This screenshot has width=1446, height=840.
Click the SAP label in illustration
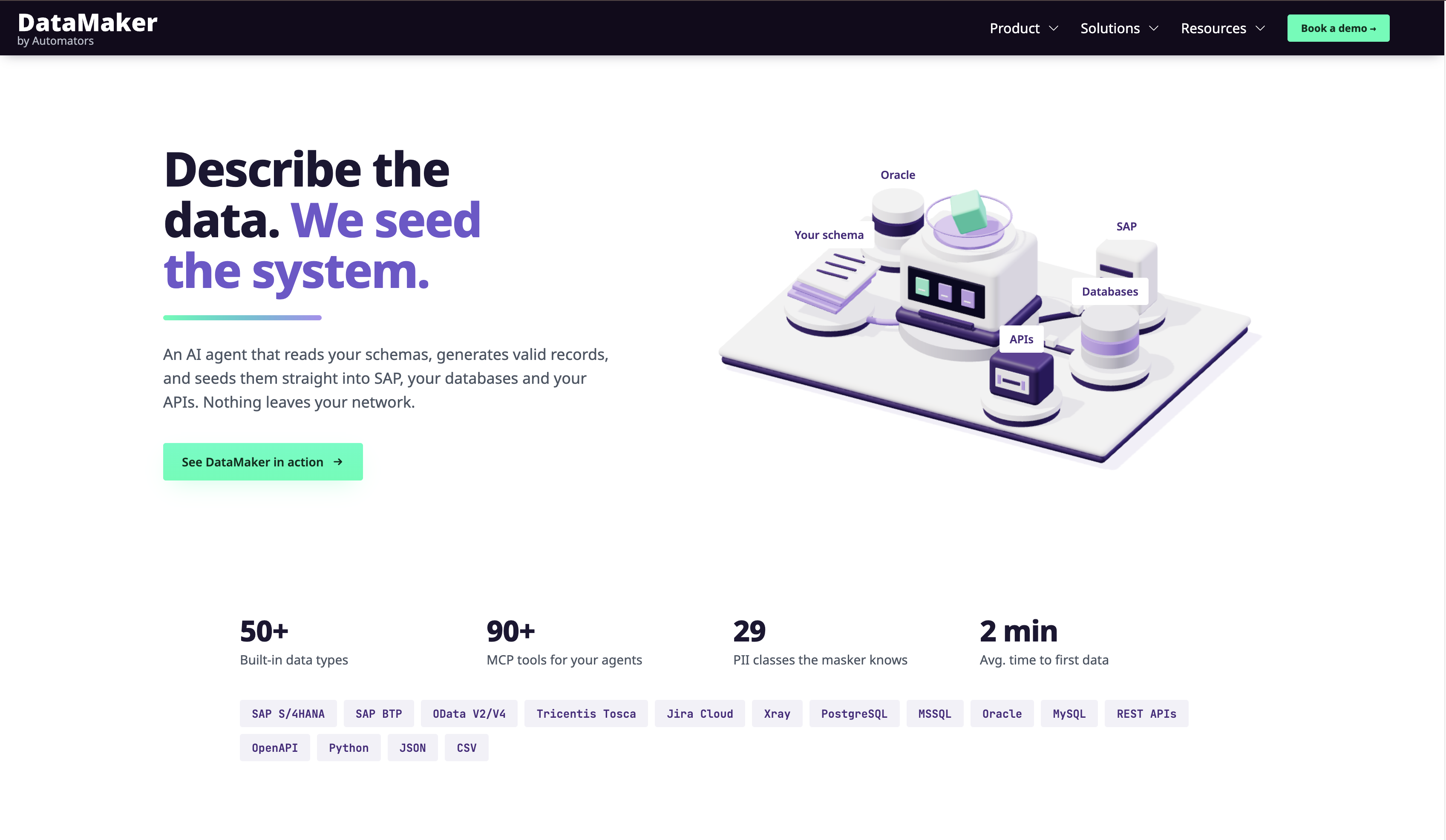(1126, 226)
